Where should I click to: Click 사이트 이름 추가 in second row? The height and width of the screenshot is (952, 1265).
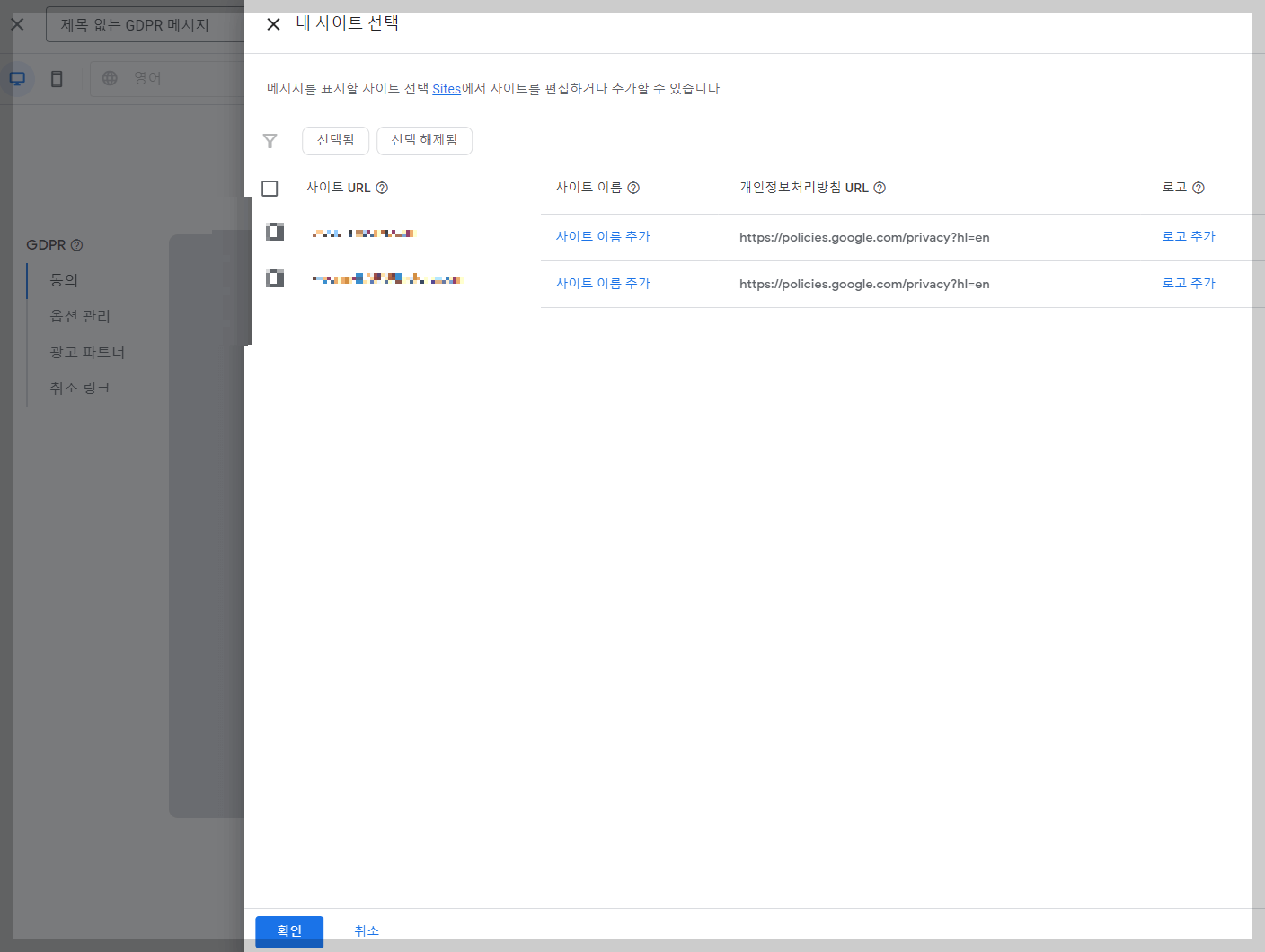point(603,283)
